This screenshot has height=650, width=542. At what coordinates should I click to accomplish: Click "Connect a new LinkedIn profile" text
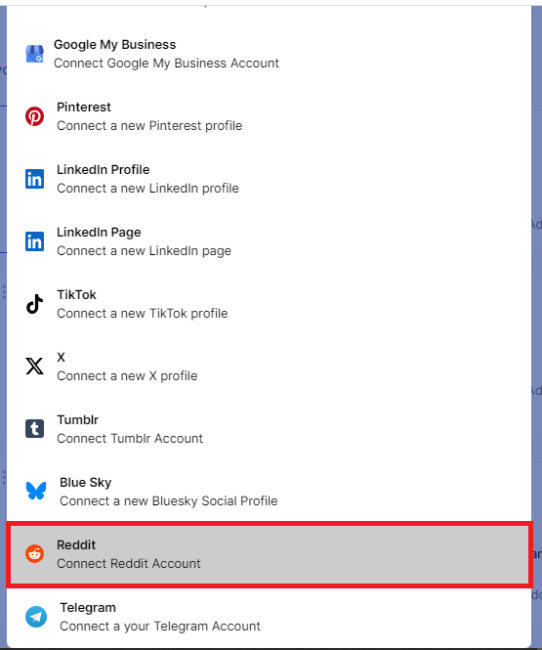[x=148, y=188]
